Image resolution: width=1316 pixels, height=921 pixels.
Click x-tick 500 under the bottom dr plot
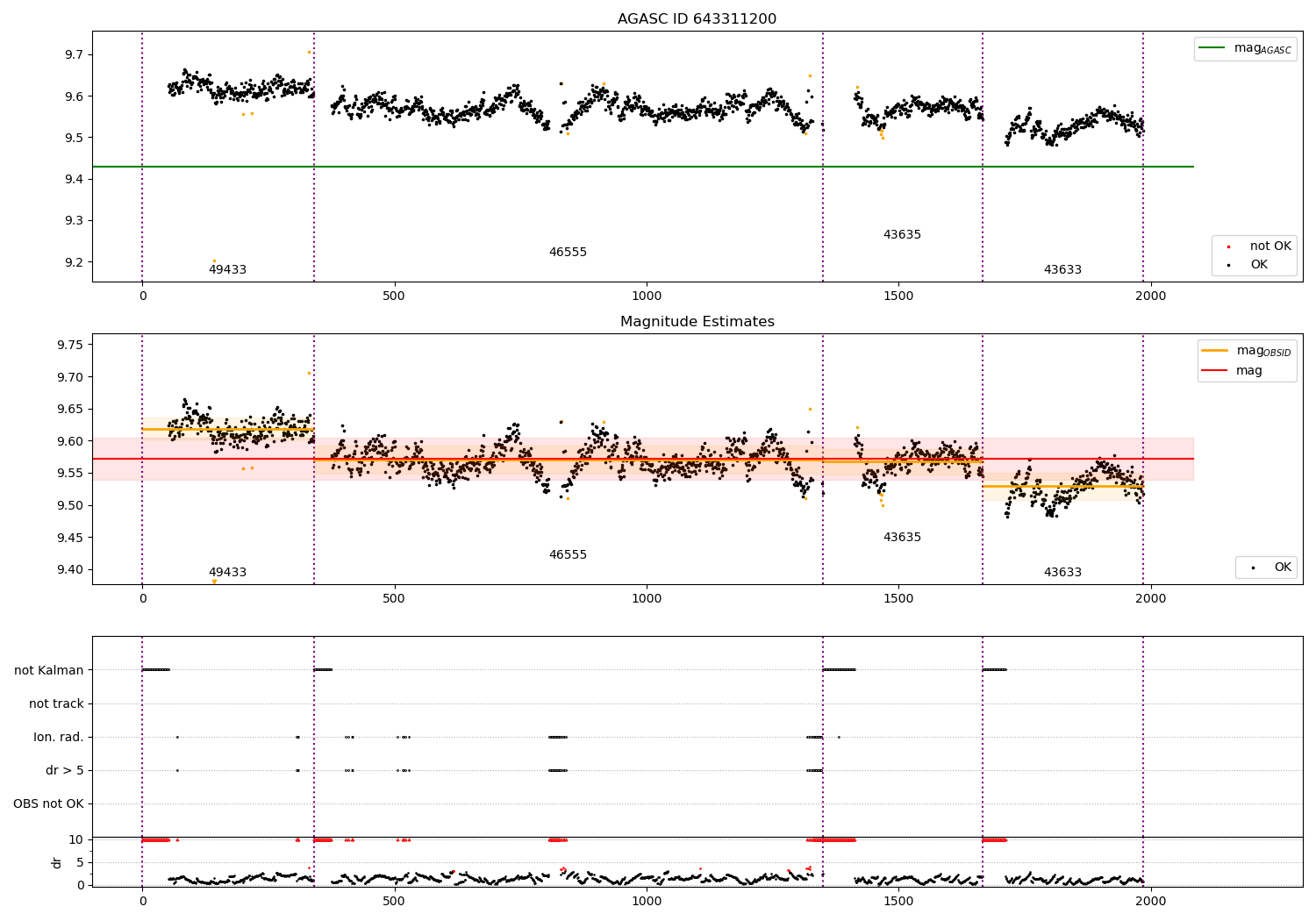(394, 901)
